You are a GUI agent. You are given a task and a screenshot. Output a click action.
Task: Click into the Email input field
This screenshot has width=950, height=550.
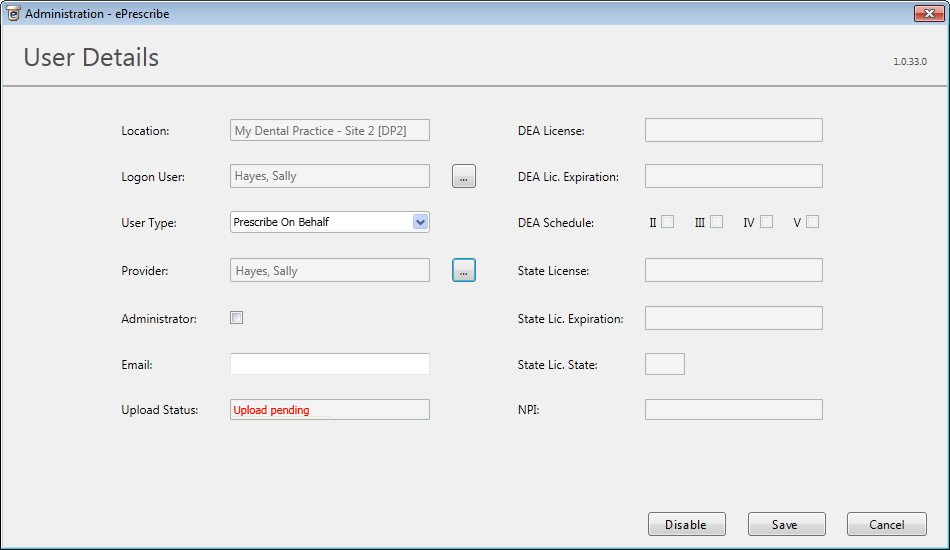(x=329, y=364)
